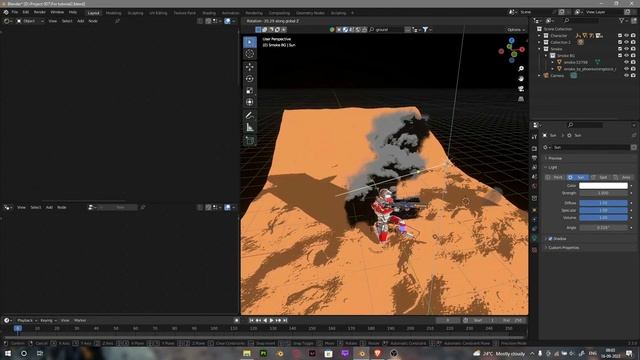The height and width of the screenshot is (360, 640).
Task: Select the Rotate tool in viewport toolbar
Action: [250, 79]
